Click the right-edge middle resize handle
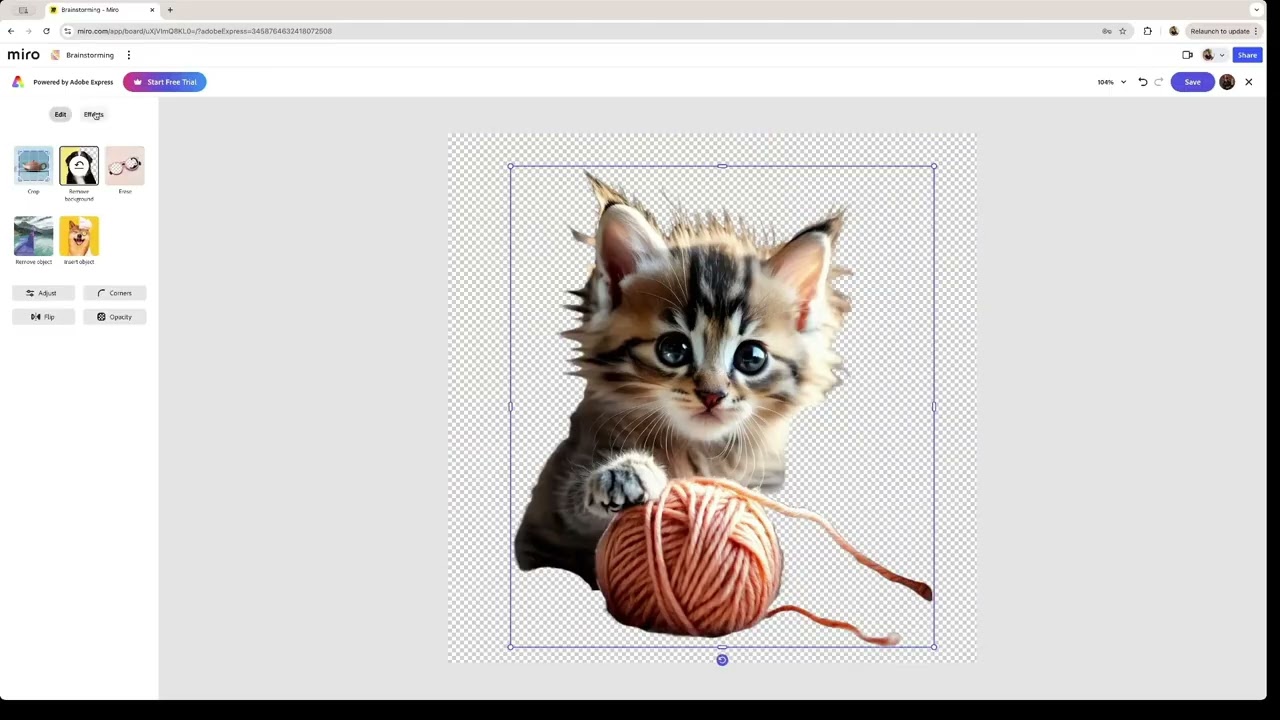This screenshot has height=720, width=1280. tap(934, 407)
